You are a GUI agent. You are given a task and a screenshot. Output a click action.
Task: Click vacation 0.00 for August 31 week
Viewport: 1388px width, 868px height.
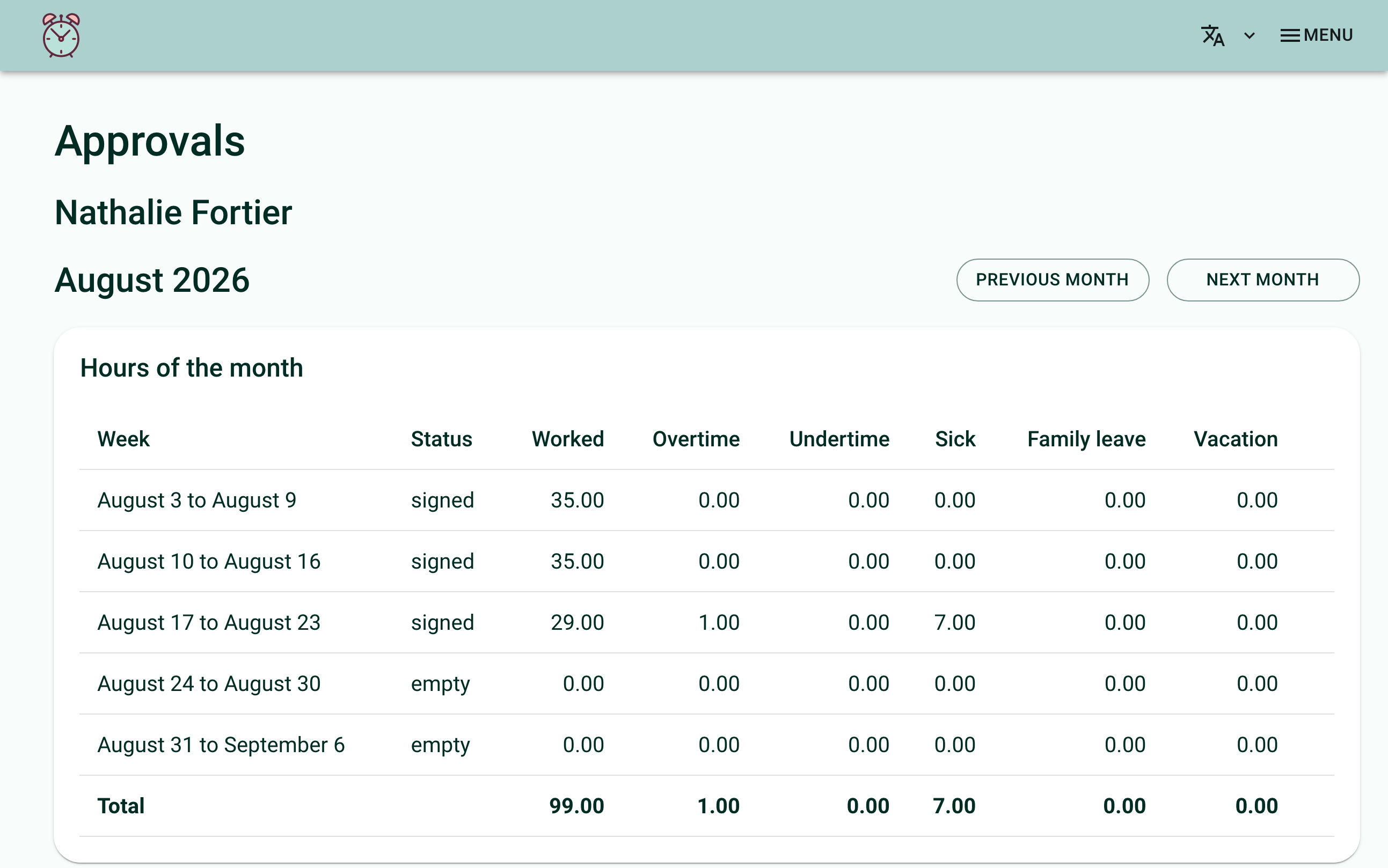(x=1257, y=745)
